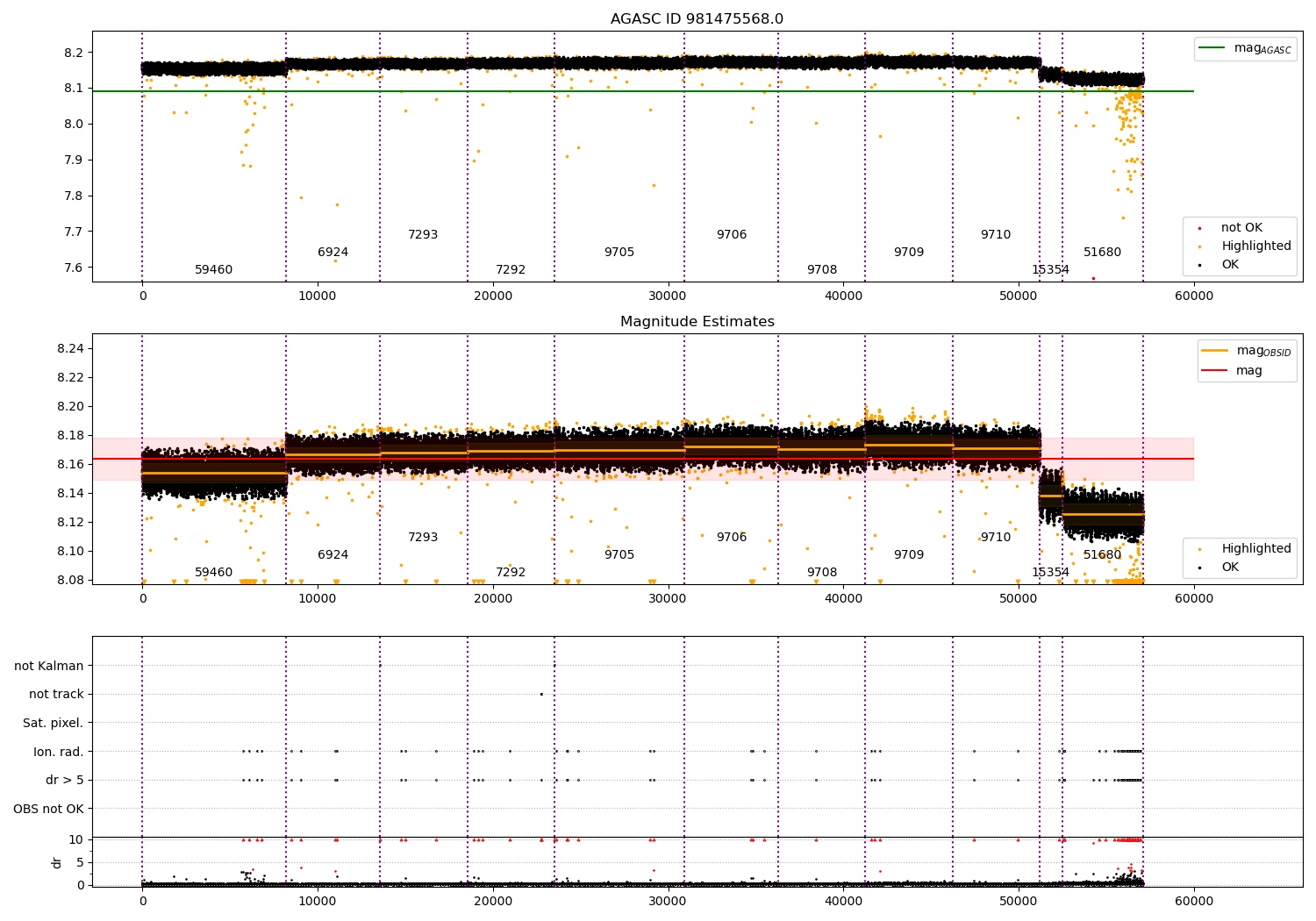1316x921 pixels.
Task: Click the 20000 x-tick under middle plot
Action: (x=493, y=599)
